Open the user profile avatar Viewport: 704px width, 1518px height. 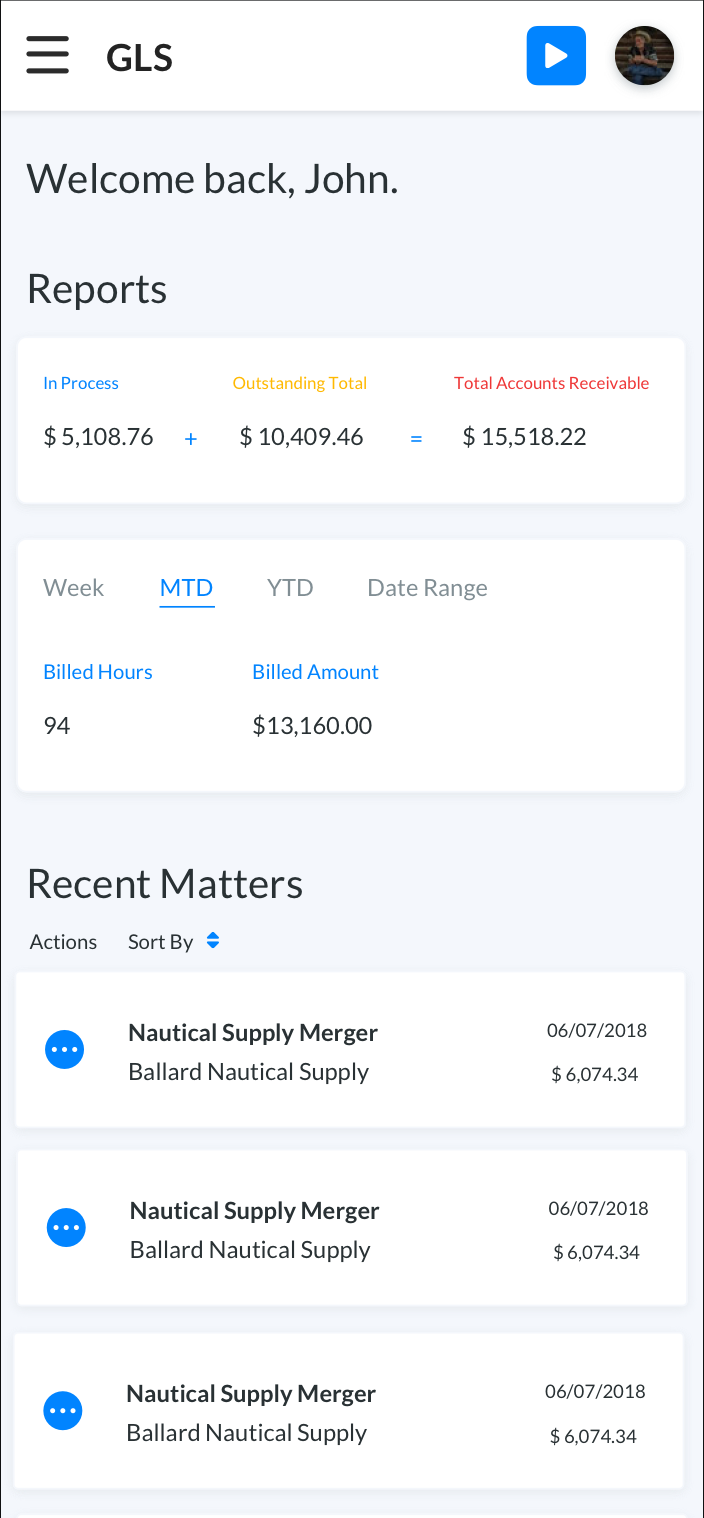[x=644, y=56]
